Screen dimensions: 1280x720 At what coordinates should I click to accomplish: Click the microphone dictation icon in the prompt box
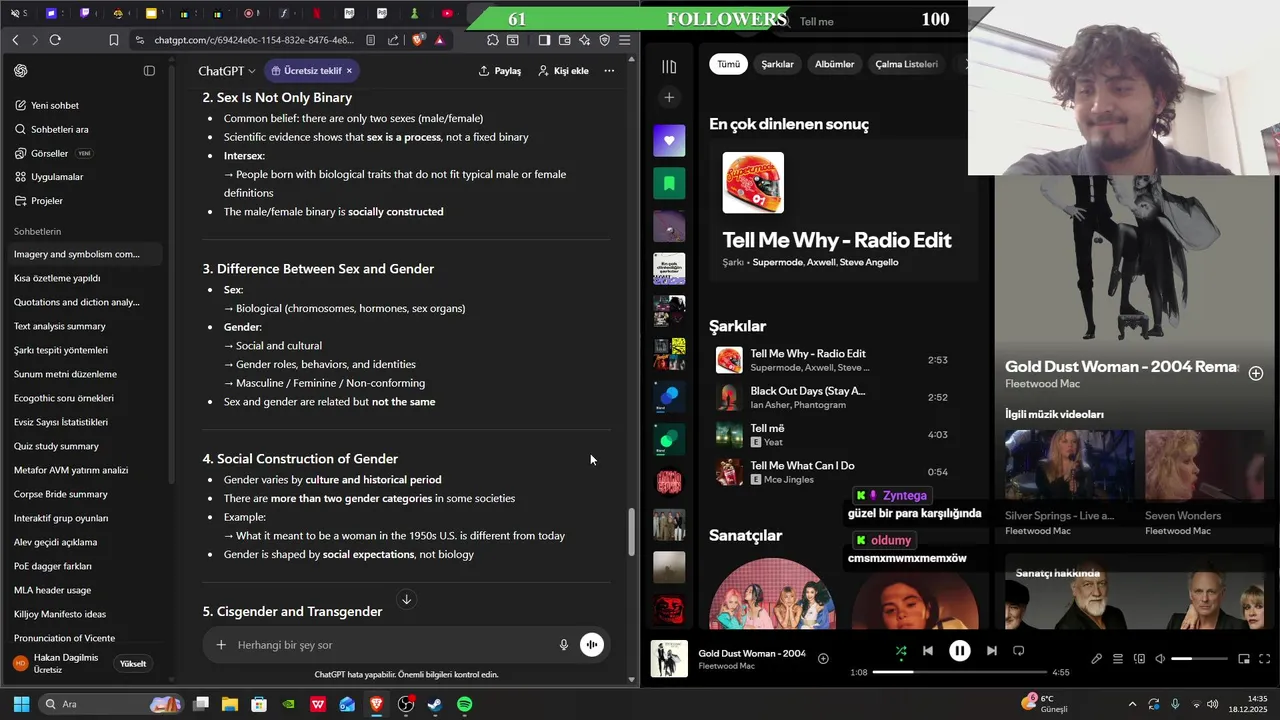[564, 645]
